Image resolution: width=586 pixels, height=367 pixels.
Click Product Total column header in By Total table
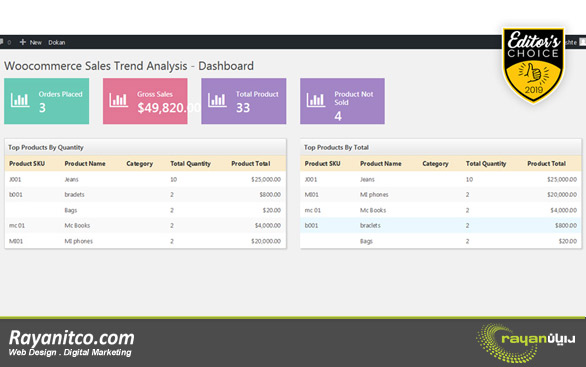546,164
